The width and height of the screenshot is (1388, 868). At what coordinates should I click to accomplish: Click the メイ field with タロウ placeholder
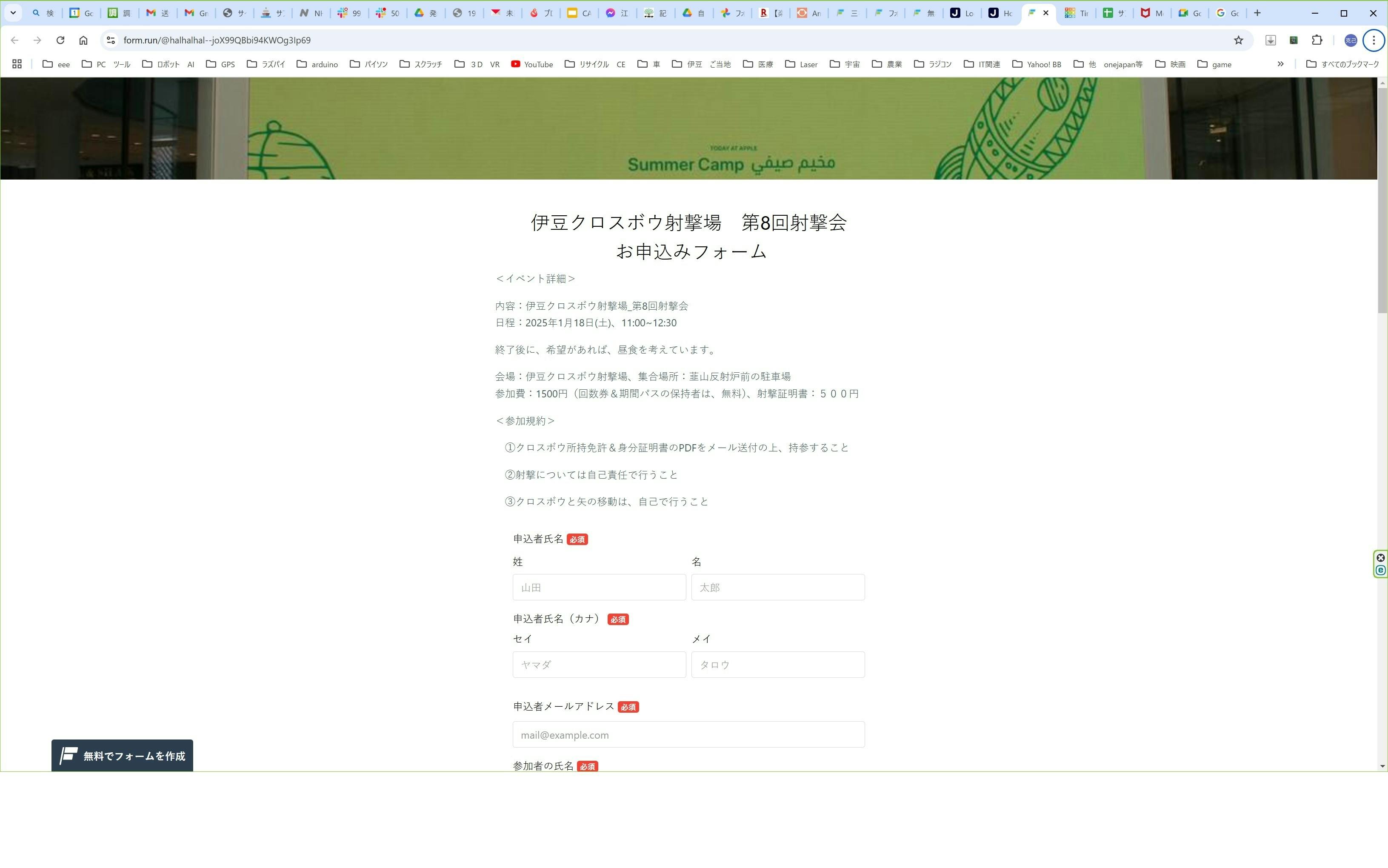click(777, 664)
